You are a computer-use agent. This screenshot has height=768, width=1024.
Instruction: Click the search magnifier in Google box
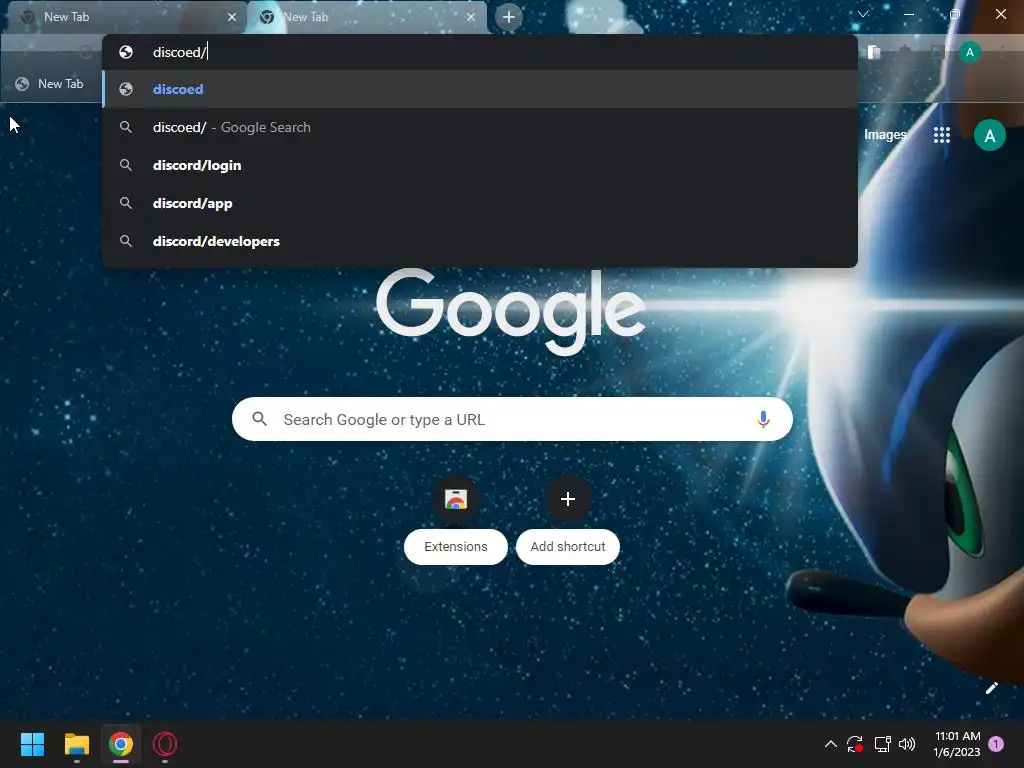click(259, 419)
